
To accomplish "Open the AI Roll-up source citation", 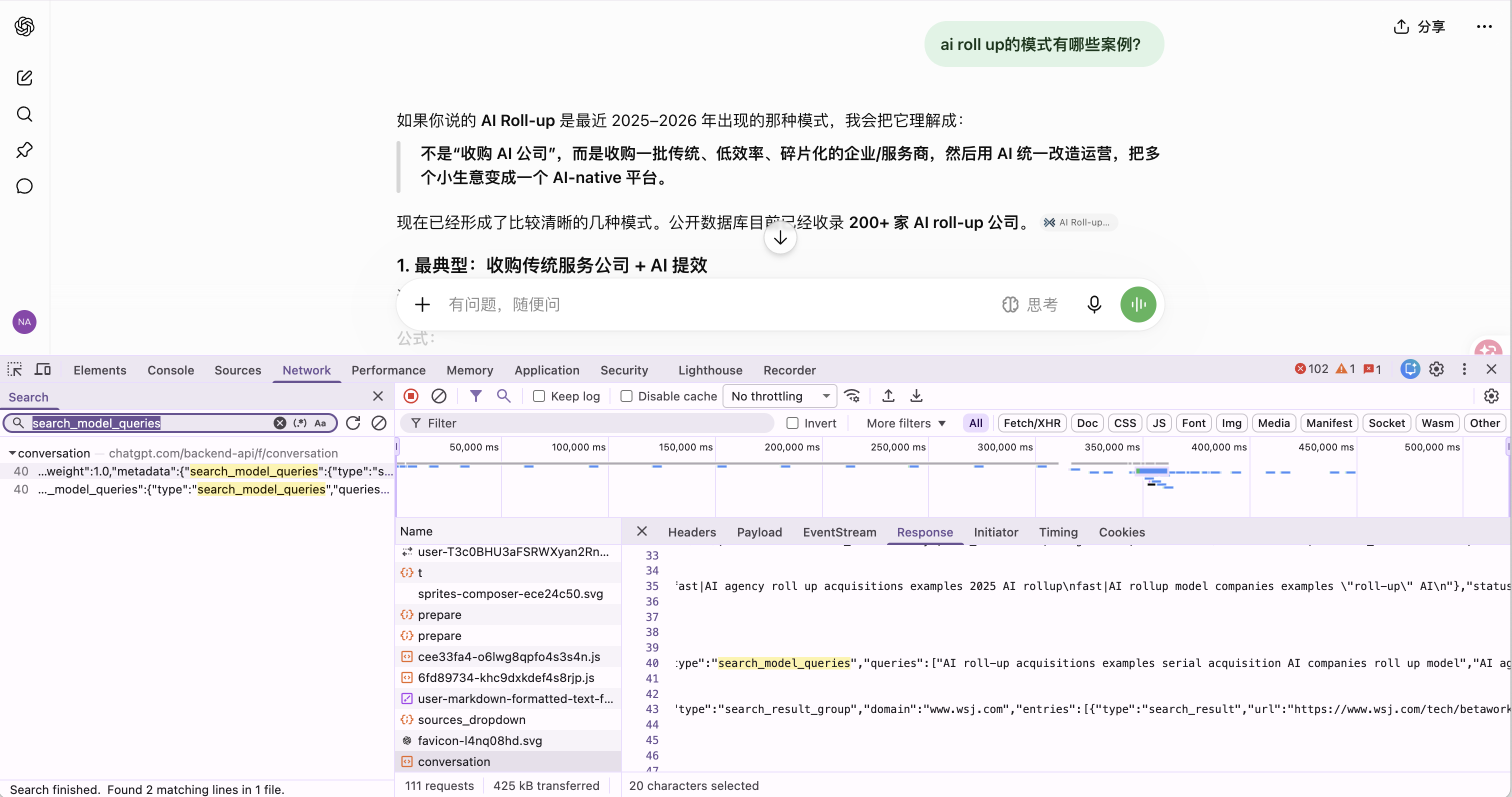I will tap(1078, 222).
